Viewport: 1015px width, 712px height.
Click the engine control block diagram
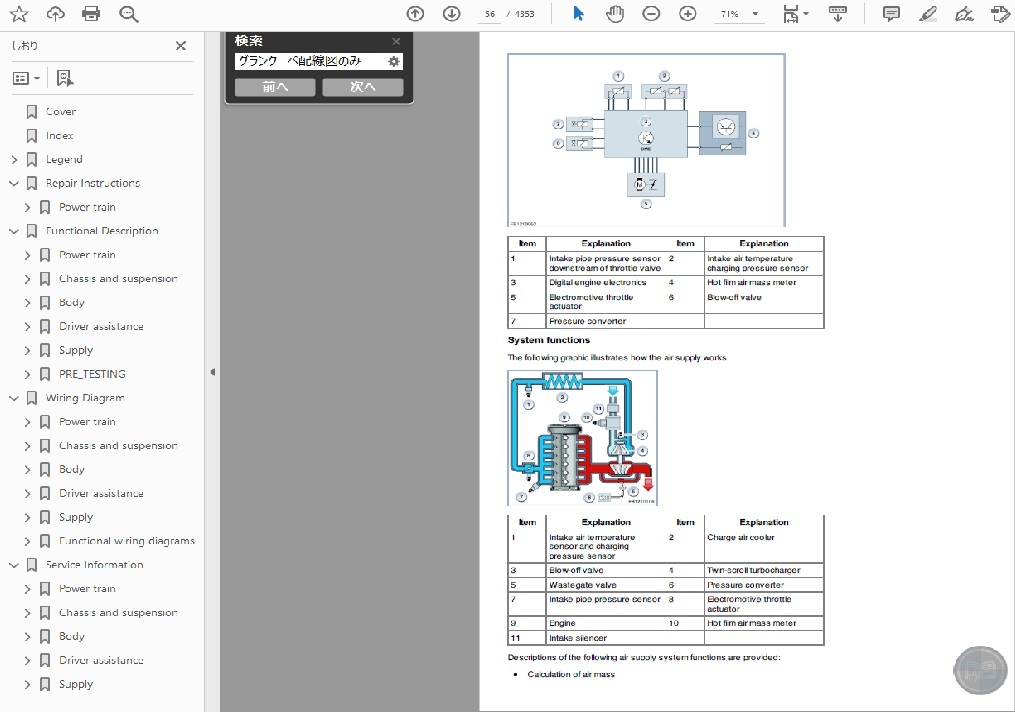(647, 140)
